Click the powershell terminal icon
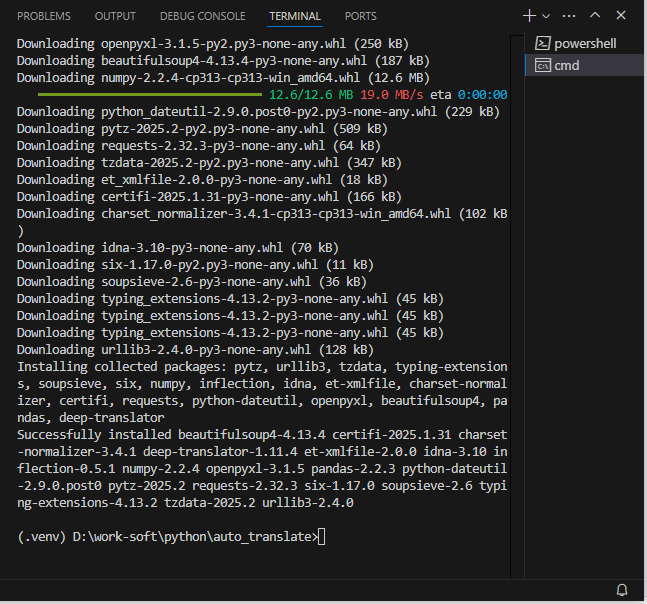 pos(543,43)
